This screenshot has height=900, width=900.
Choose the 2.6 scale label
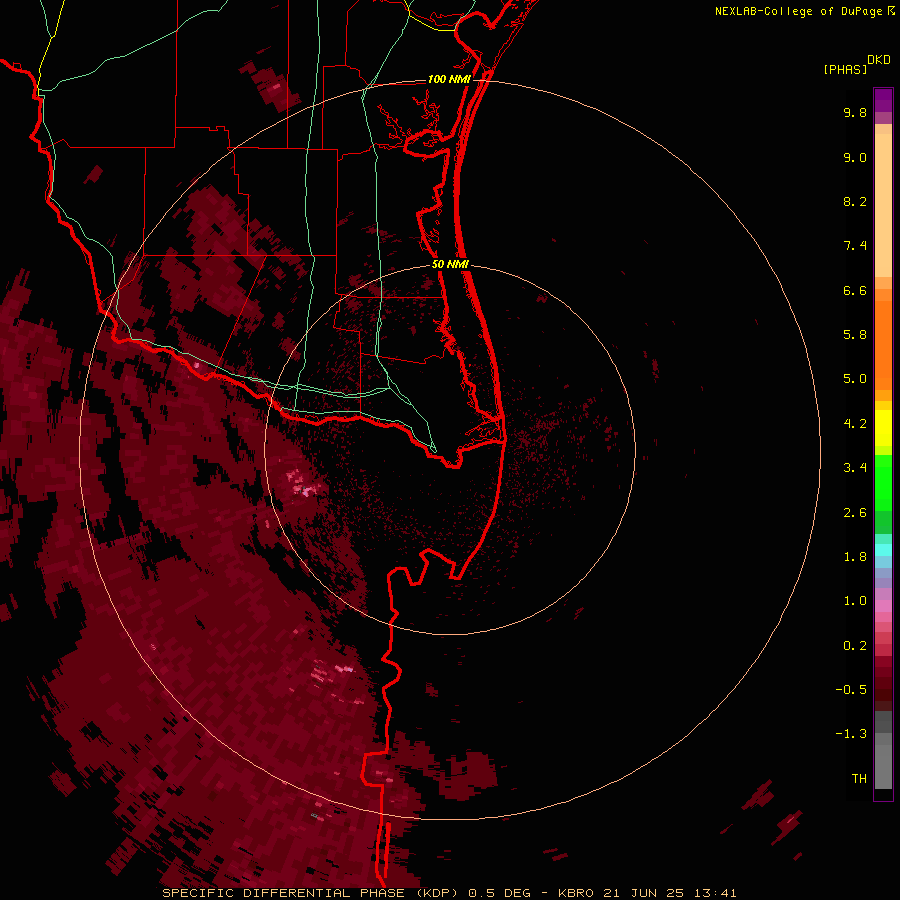click(855, 513)
